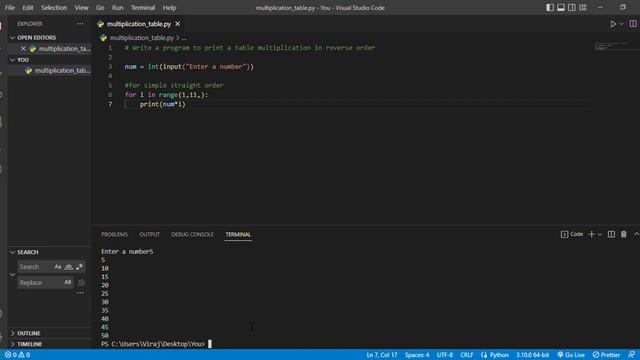Collapse the Replace field chevron toggle
This screenshot has height=360, width=640.
(x=13, y=275)
